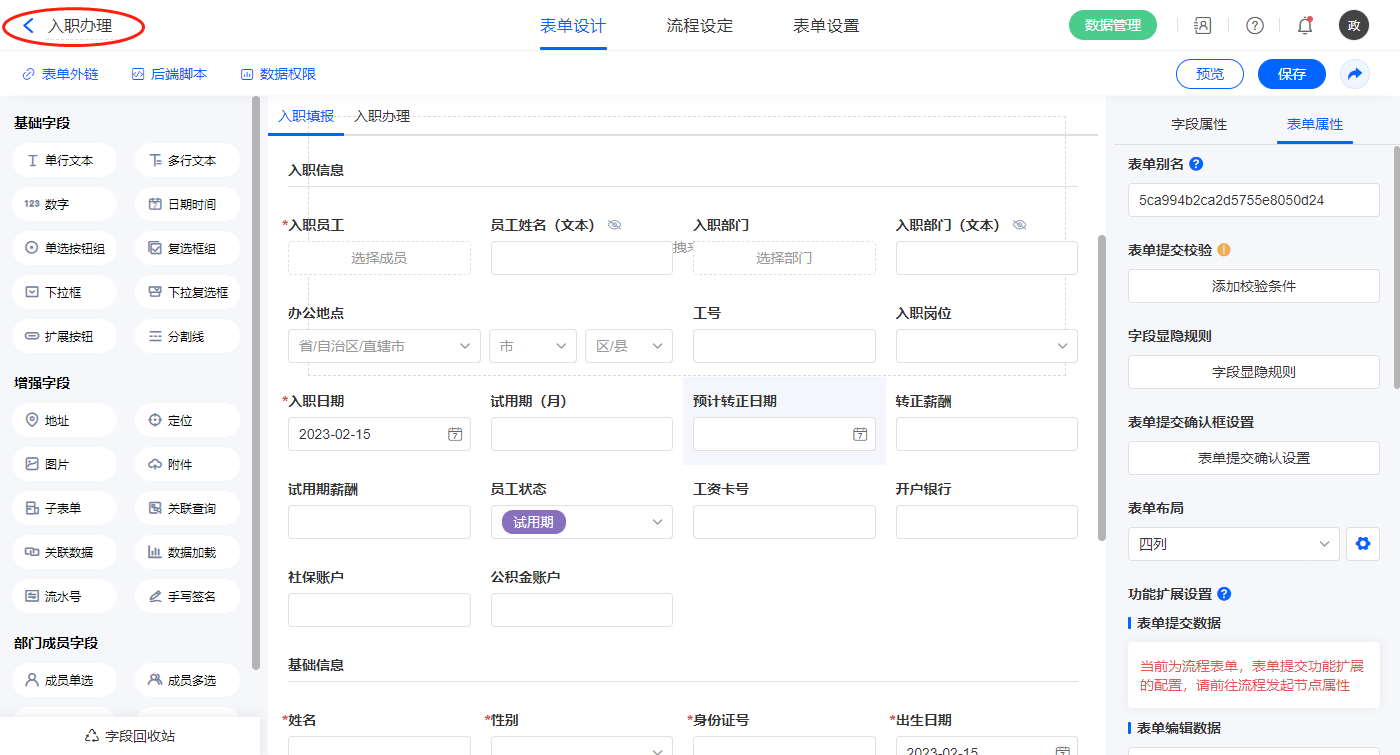Click the 表单别名 help info icon
The image size is (1400, 755).
(1196, 164)
